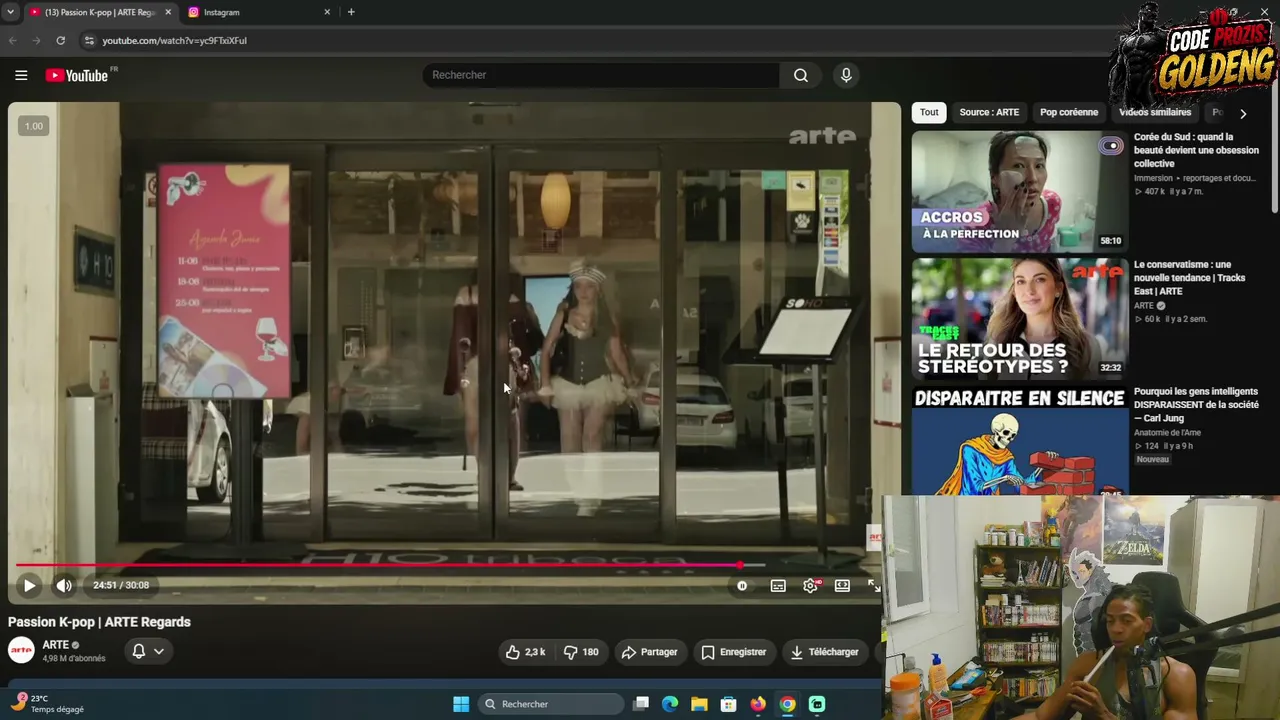Open the Disparaitre en silence thumbnail
Image resolution: width=1280 pixels, height=720 pixels.
click(x=1019, y=441)
